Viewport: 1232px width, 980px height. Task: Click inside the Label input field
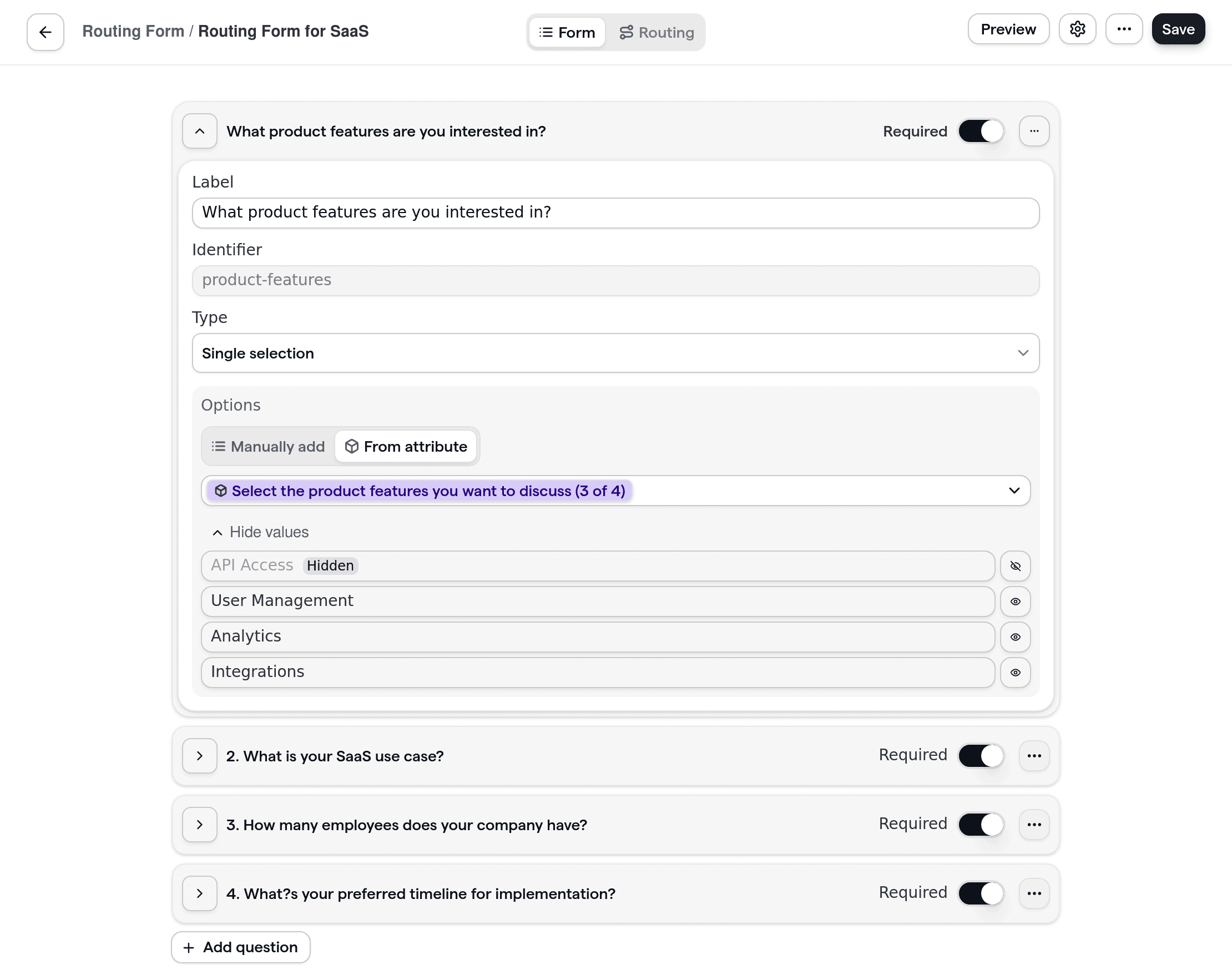[x=615, y=213]
